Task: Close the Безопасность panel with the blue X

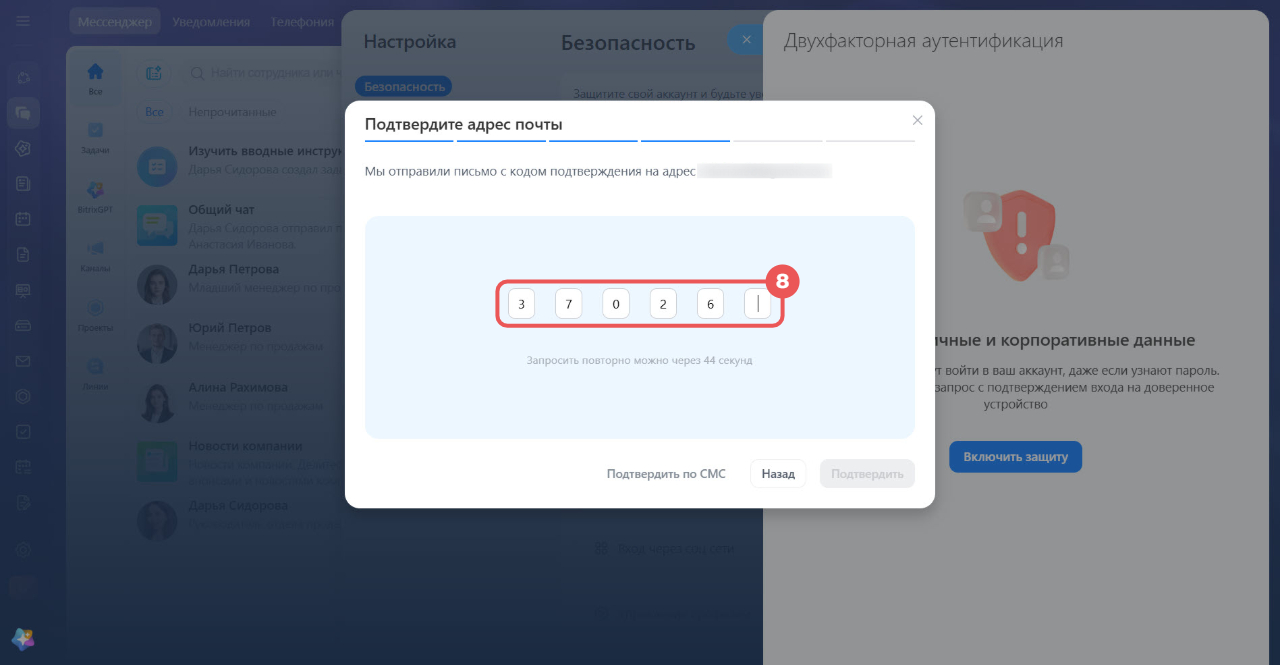Action: [x=745, y=41]
